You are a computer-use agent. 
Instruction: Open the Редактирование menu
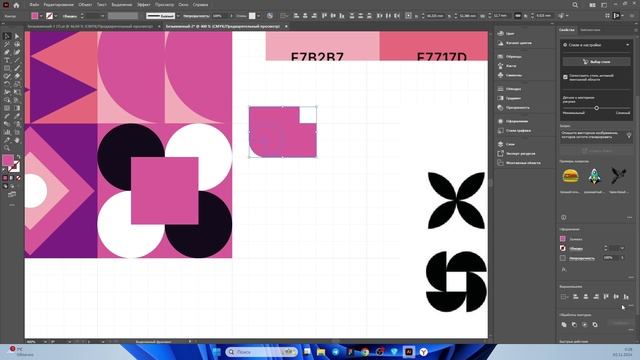click(58, 5)
